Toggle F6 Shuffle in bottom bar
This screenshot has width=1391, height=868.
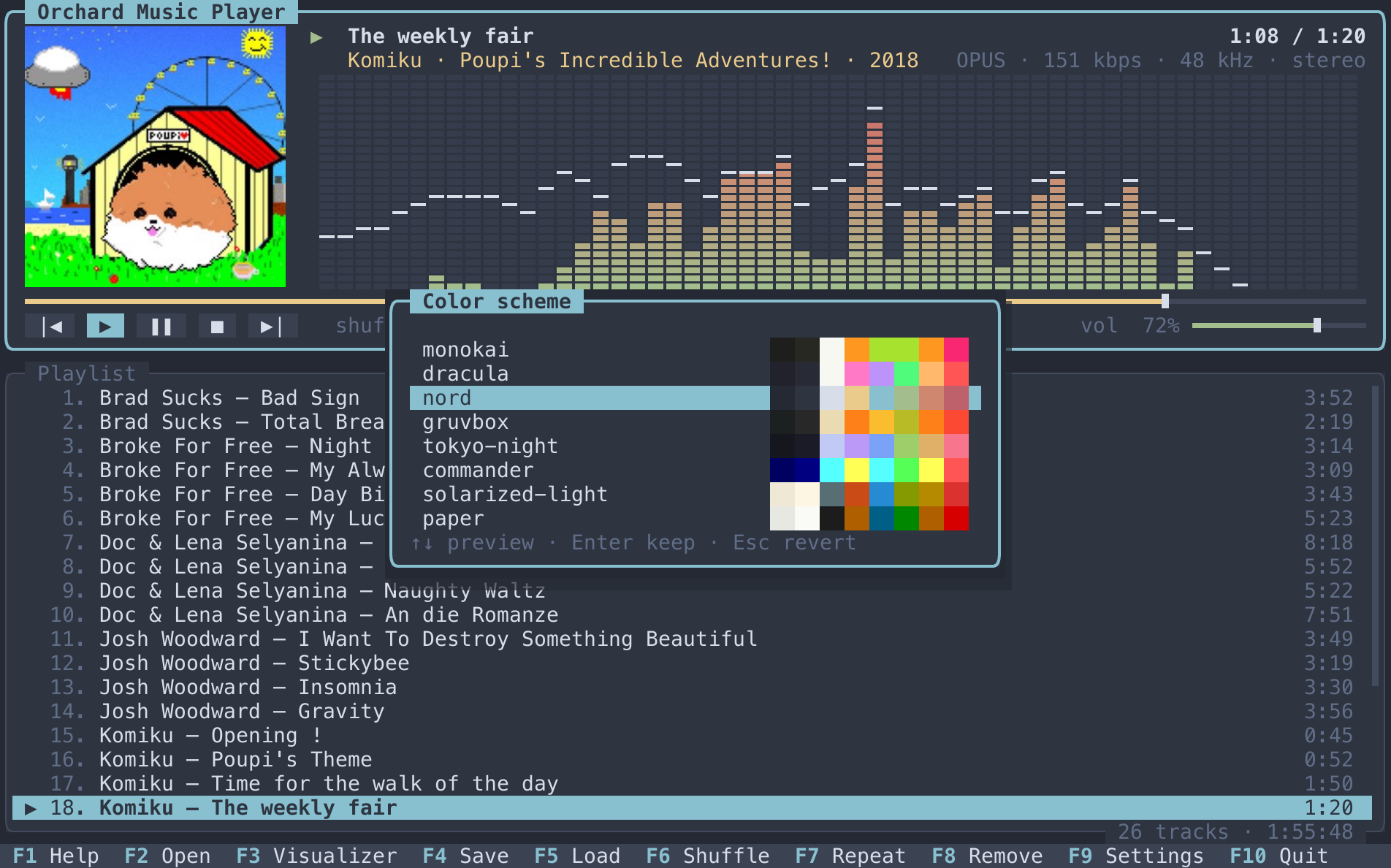click(x=708, y=856)
